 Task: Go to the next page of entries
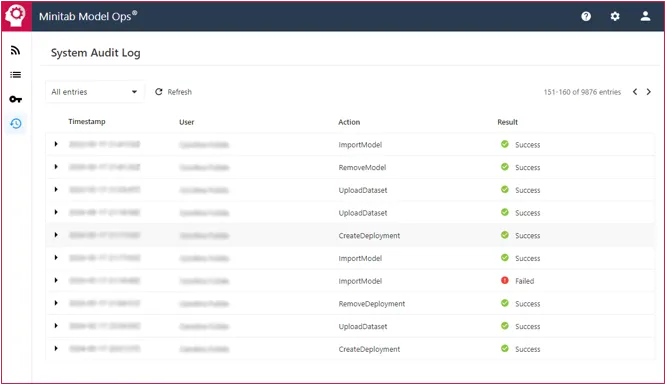click(x=649, y=92)
